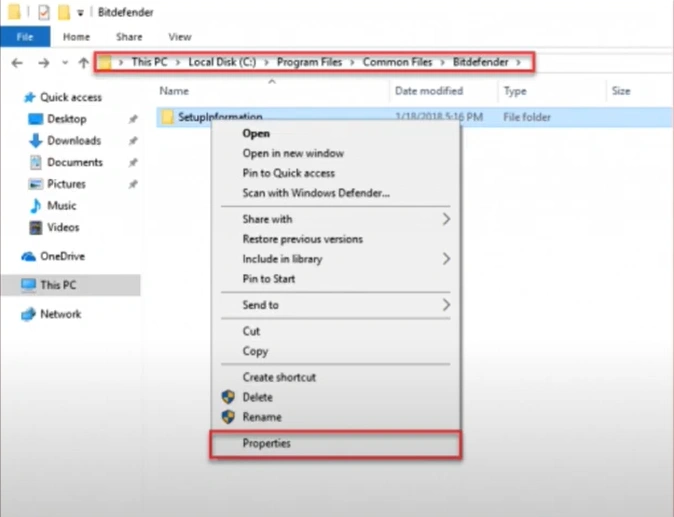Select Quick access in navigation pane
674x517 pixels.
pos(71,98)
